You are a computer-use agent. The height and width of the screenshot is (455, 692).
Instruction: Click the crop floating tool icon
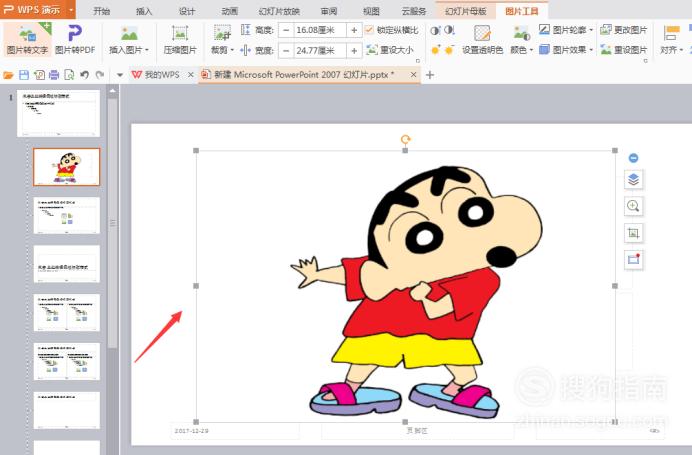[633, 233]
